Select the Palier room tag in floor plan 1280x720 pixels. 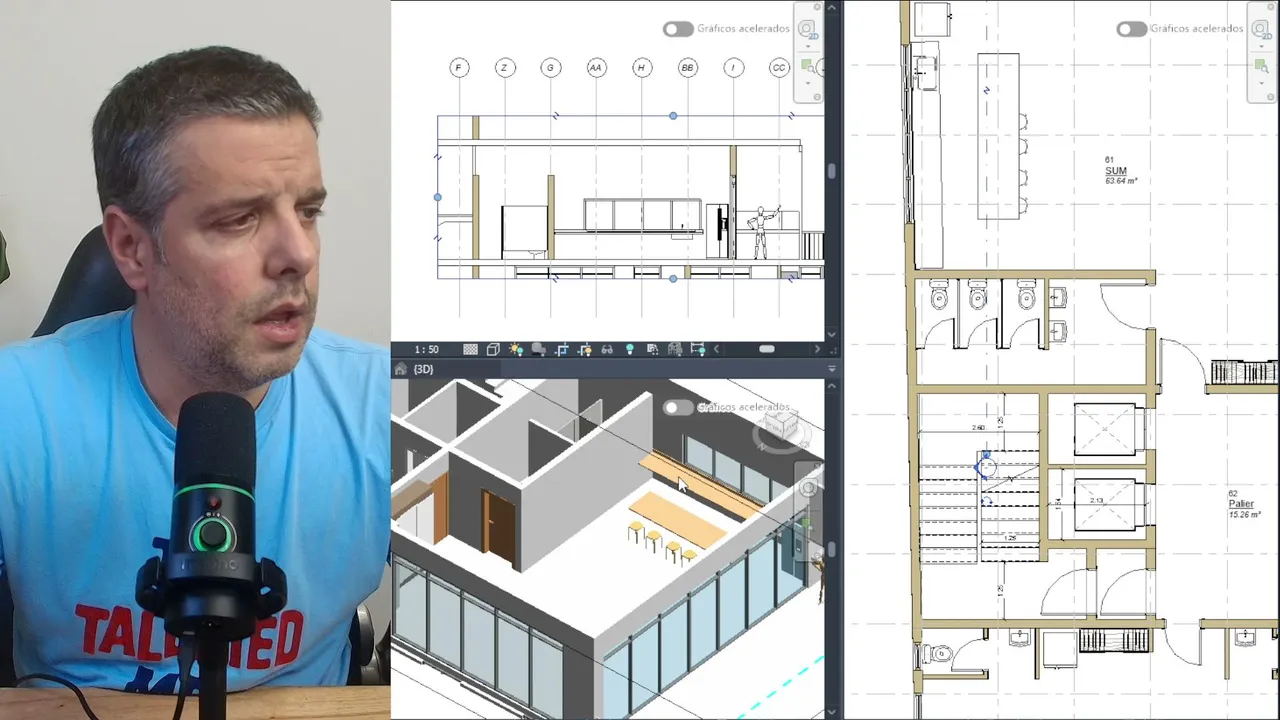point(1241,504)
